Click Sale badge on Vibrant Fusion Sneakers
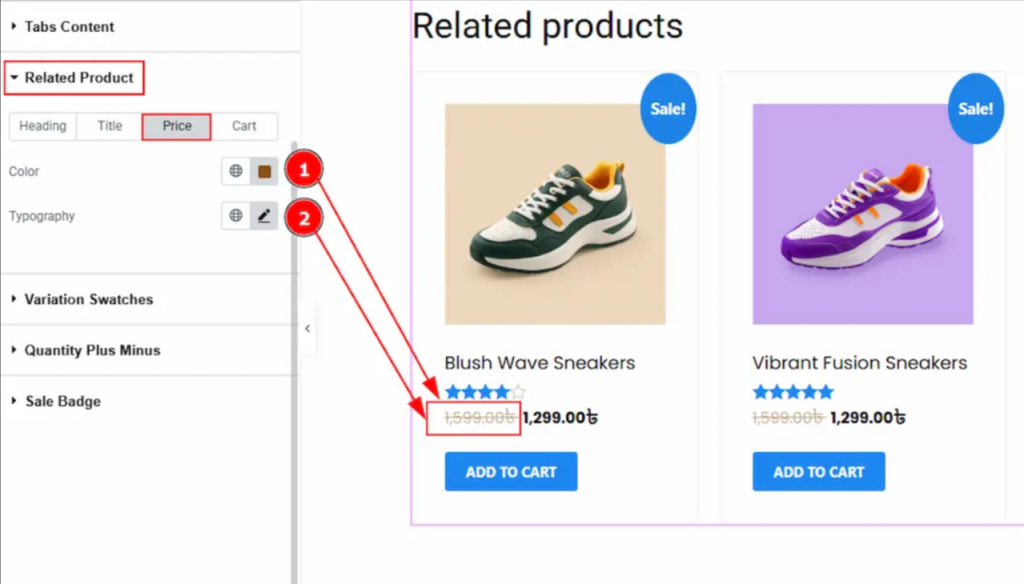 [x=975, y=108]
